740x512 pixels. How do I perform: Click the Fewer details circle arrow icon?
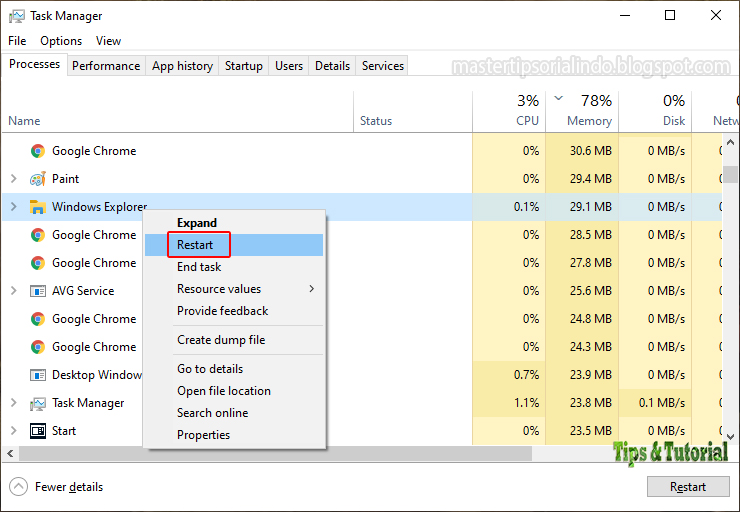18,487
